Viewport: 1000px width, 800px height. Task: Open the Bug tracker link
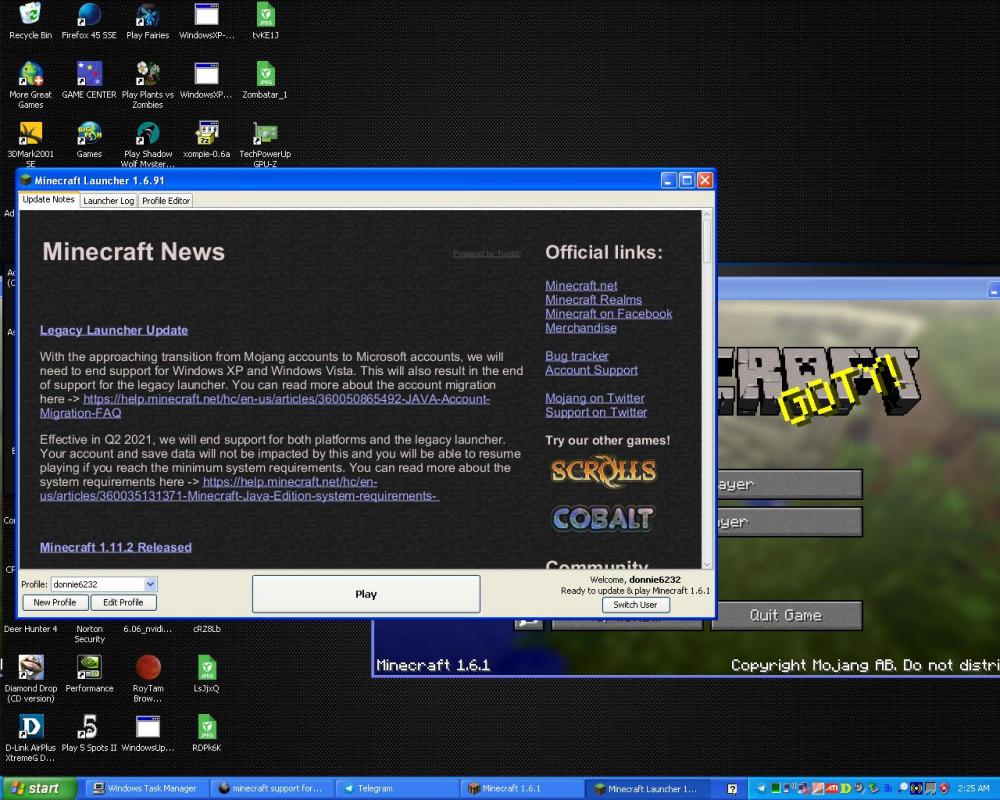[x=577, y=355]
